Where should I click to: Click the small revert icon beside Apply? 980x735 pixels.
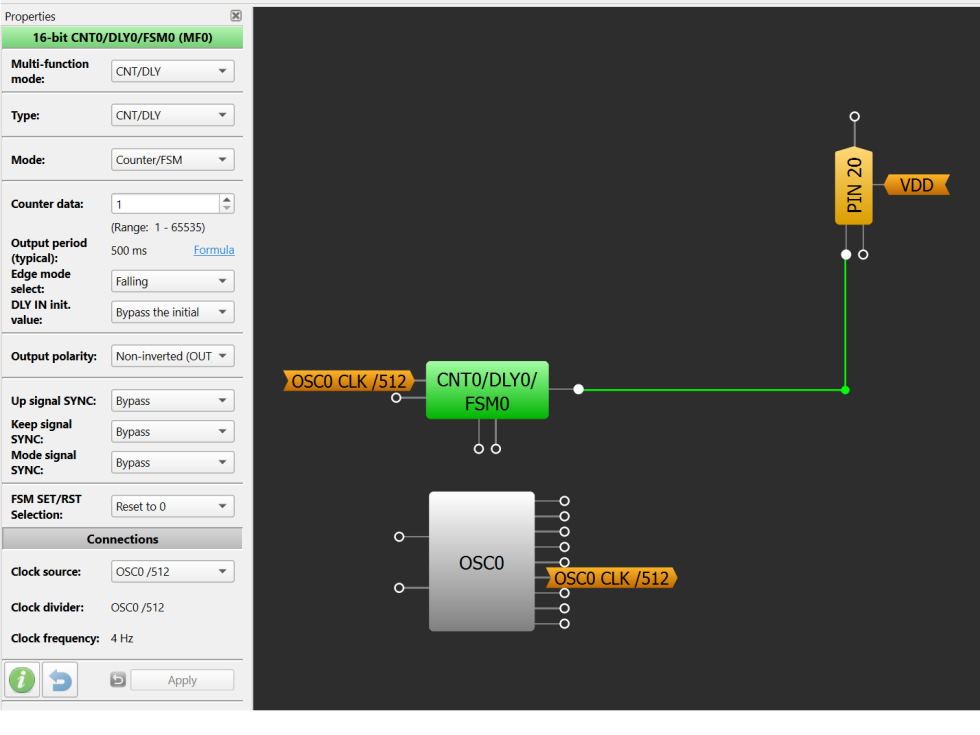[118, 679]
